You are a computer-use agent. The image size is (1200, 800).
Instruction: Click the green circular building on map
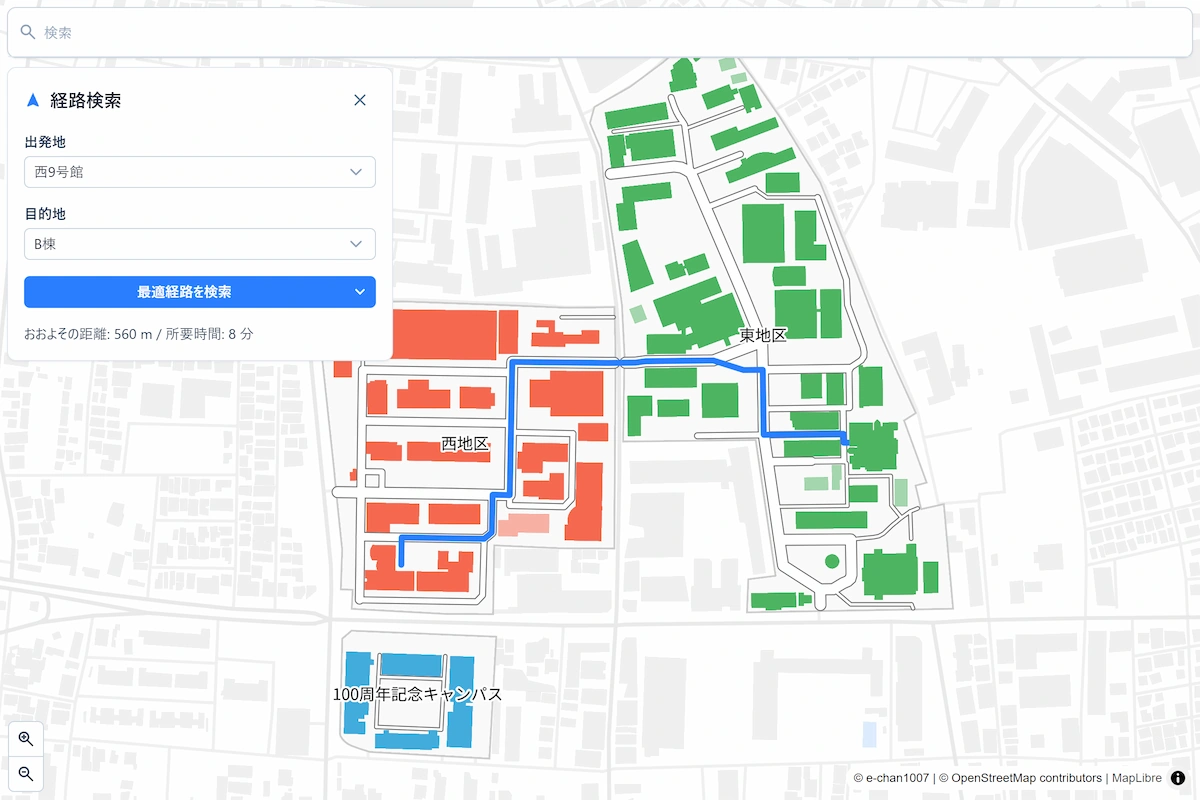tap(831, 562)
